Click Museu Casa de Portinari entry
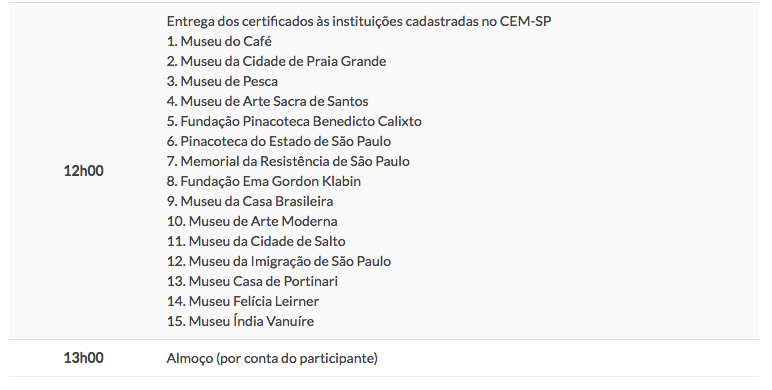 (x=252, y=281)
